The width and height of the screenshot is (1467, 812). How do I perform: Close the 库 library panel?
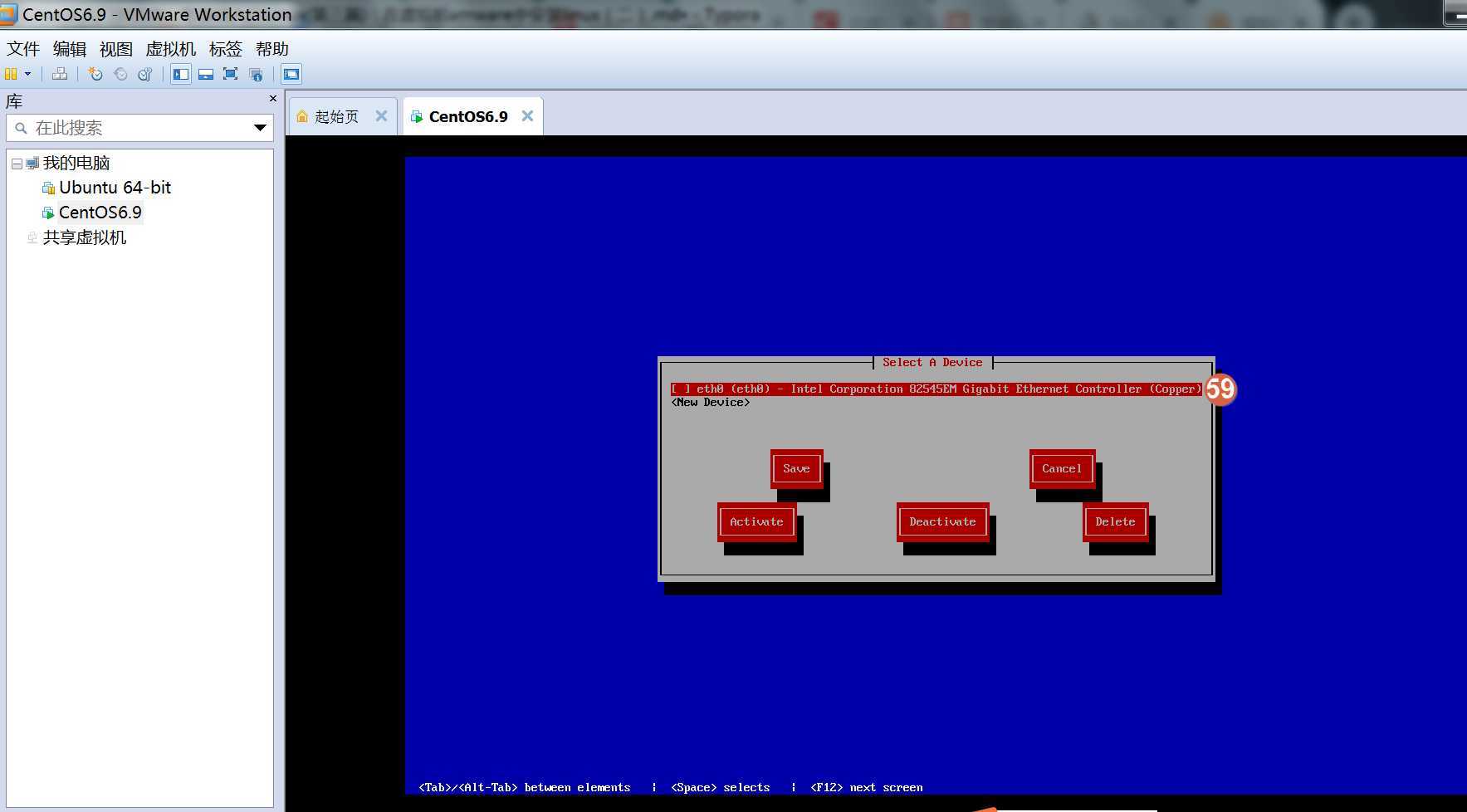[273, 99]
